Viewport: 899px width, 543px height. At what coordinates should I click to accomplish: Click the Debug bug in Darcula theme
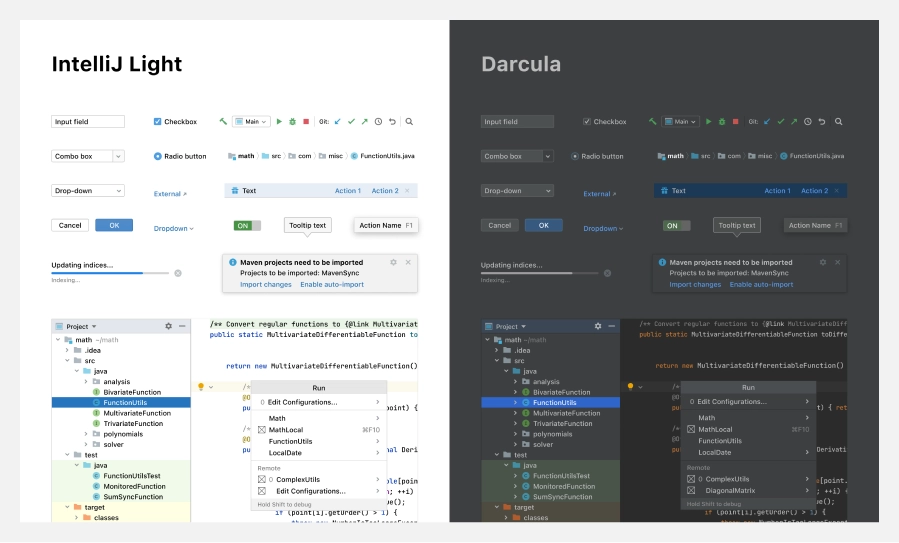pos(722,122)
